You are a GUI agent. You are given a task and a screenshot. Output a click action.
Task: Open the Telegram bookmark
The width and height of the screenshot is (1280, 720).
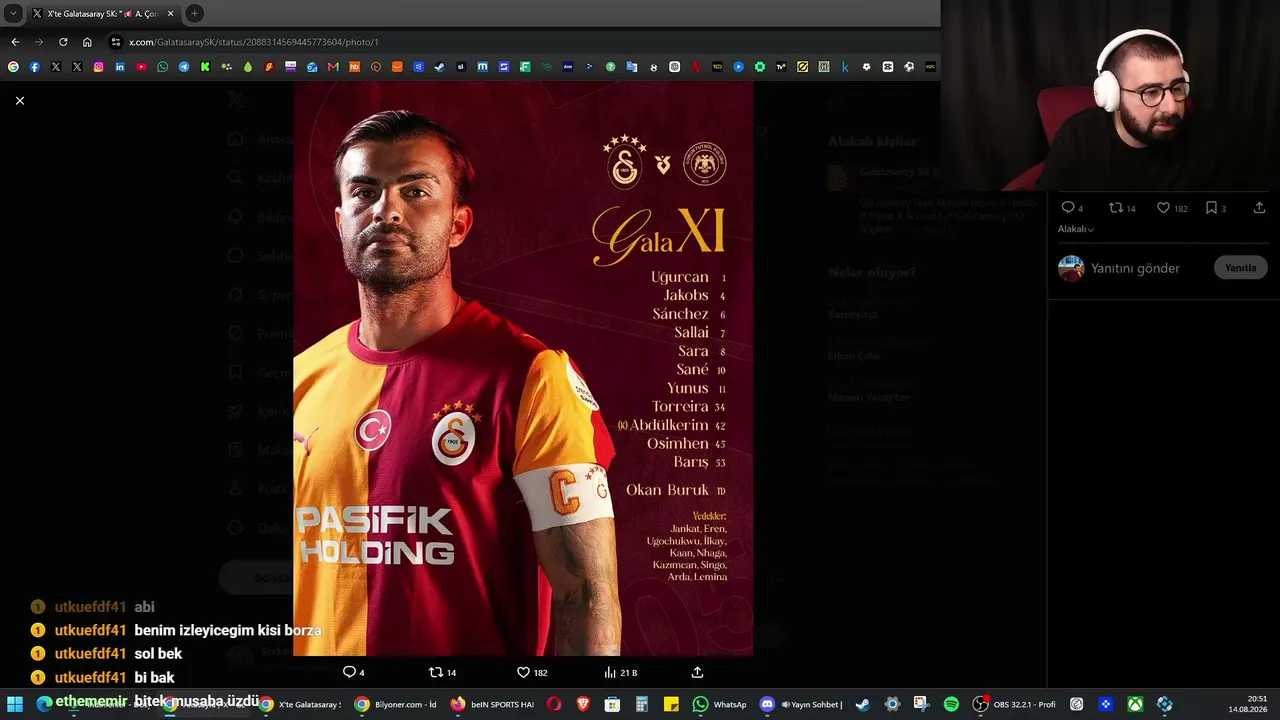click(184, 67)
